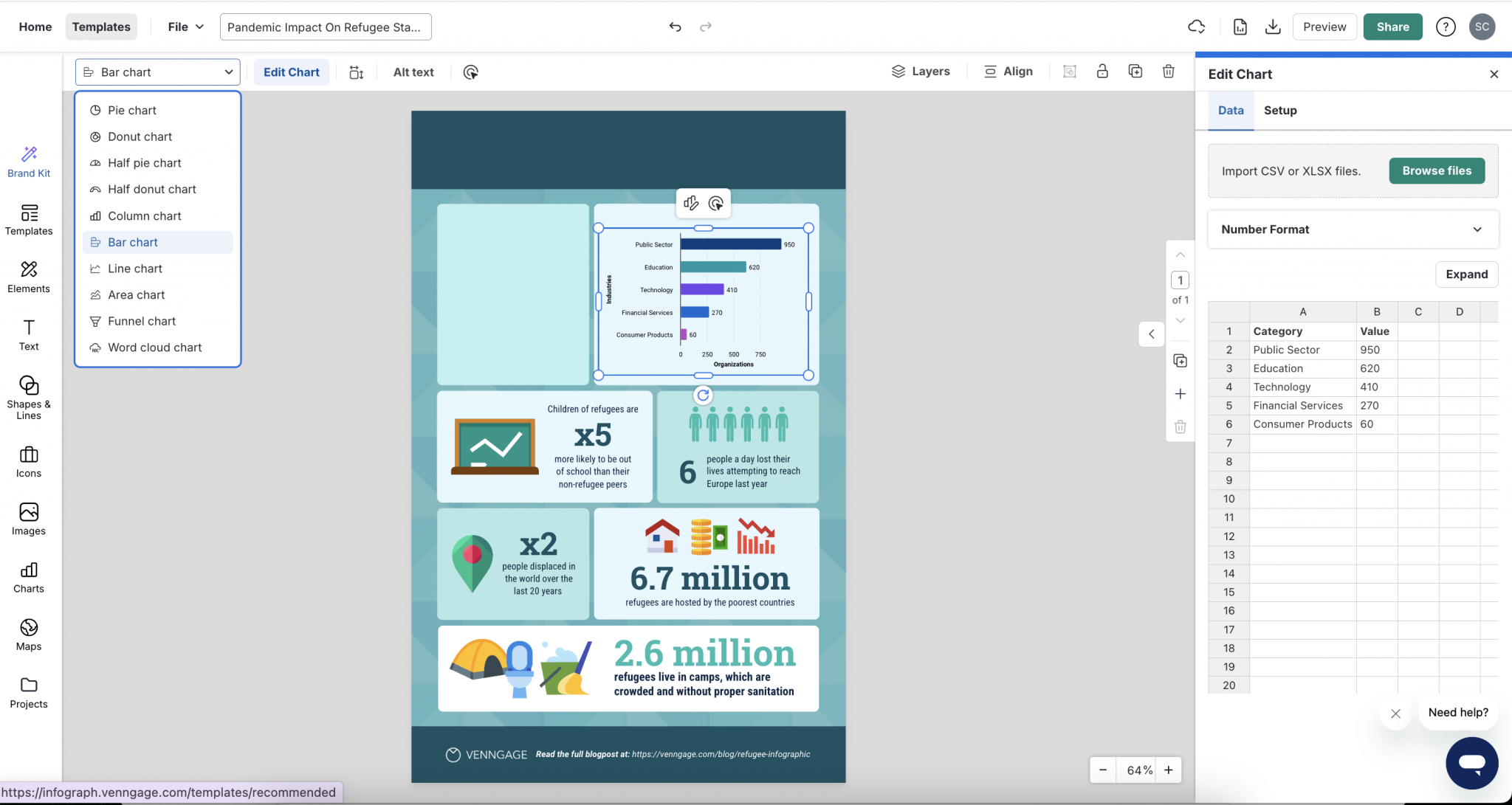The width and height of the screenshot is (1512, 805).
Task: Click the Expand button above the data table
Action: click(x=1465, y=274)
